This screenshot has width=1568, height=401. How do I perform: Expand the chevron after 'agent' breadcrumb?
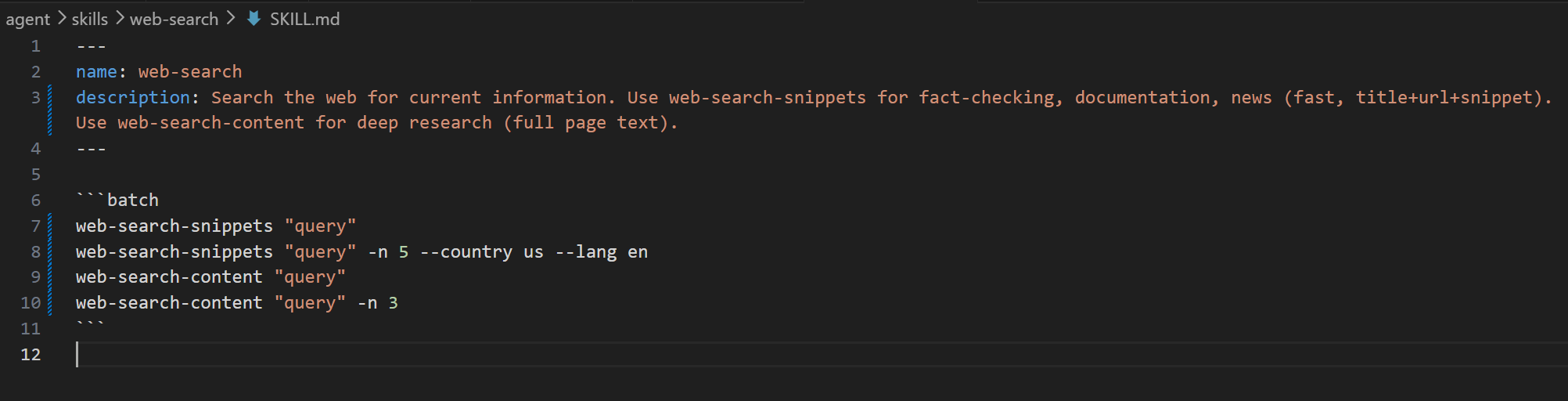[x=61, y=18]
